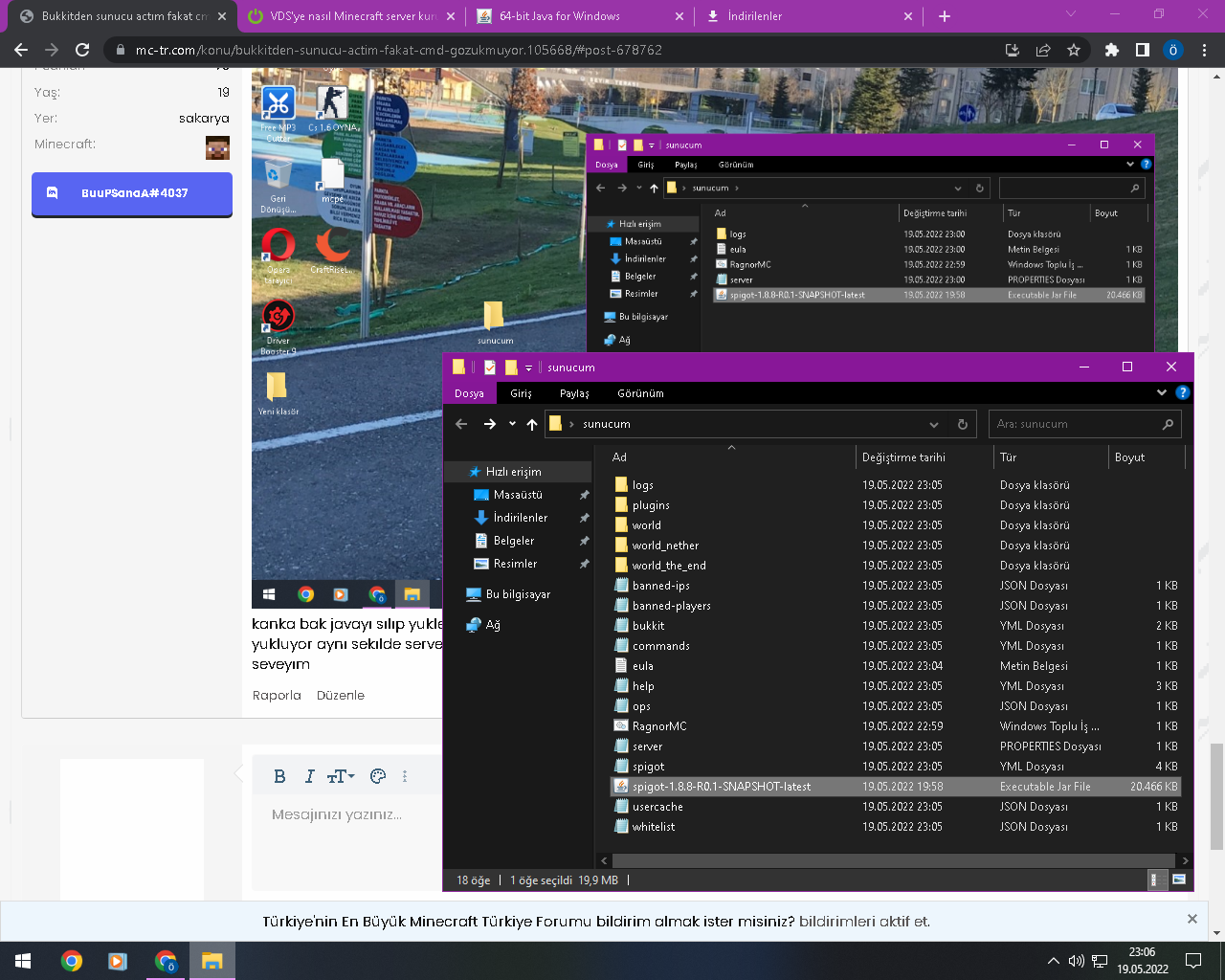Select Hızlı erişim in navigation pane
This screenshot has height=980, width=1225.
518,472
